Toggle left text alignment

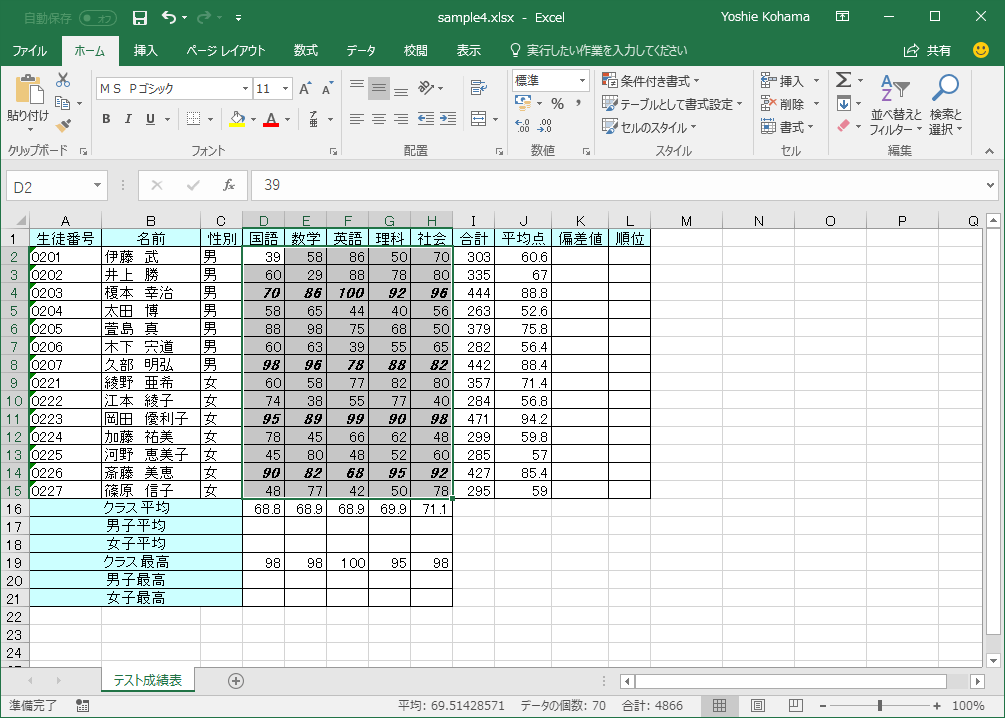[x=357, y=119]
